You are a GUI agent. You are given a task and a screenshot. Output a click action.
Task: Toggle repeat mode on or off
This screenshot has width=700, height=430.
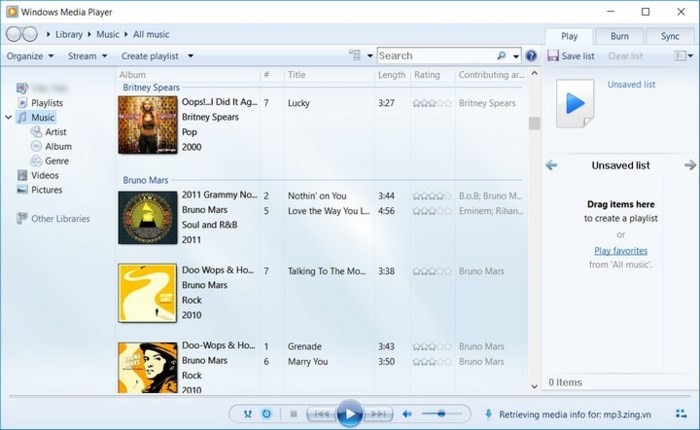(267, 413)
